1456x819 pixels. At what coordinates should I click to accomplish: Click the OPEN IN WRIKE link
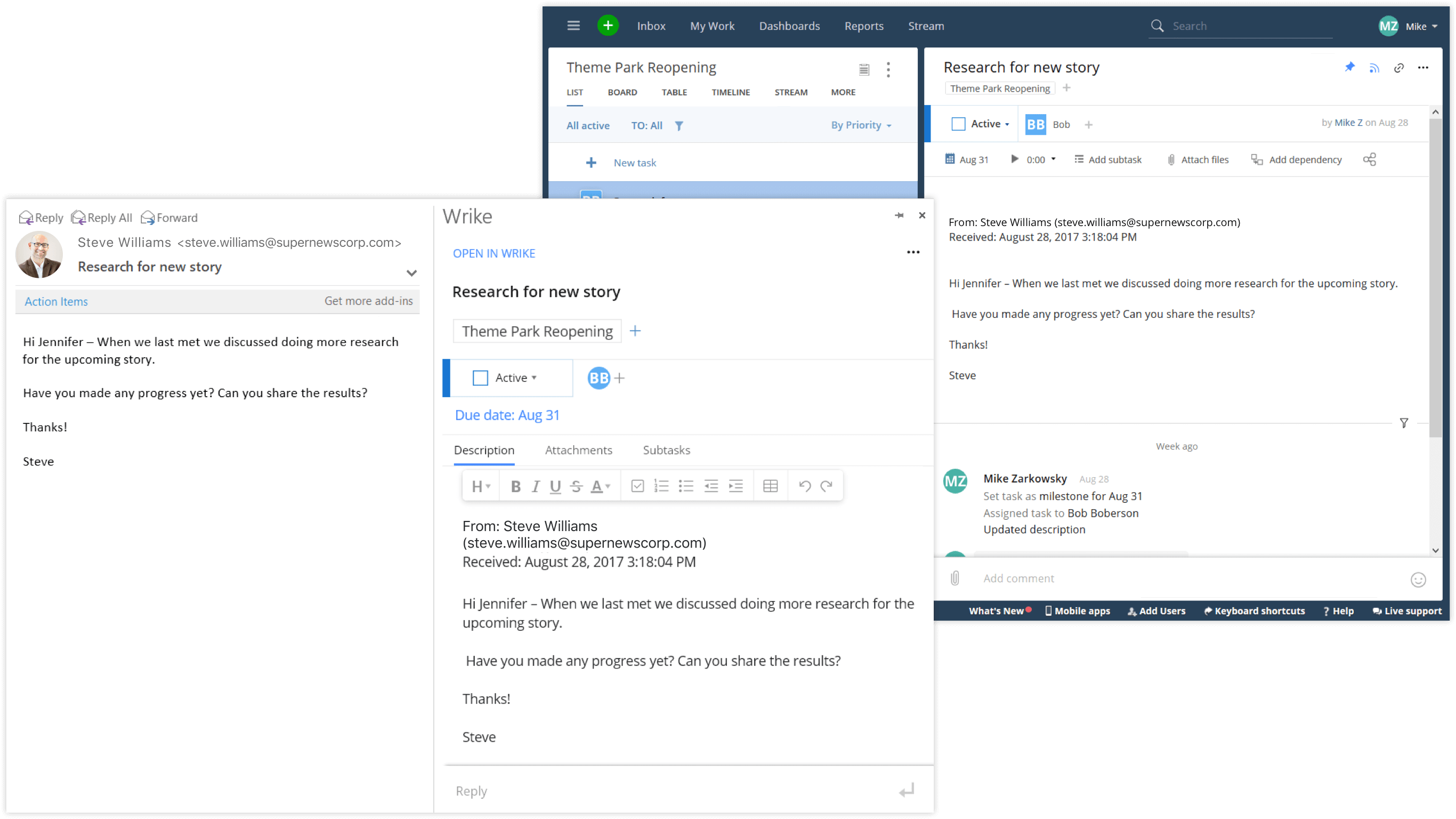click(x=494, y=253)
